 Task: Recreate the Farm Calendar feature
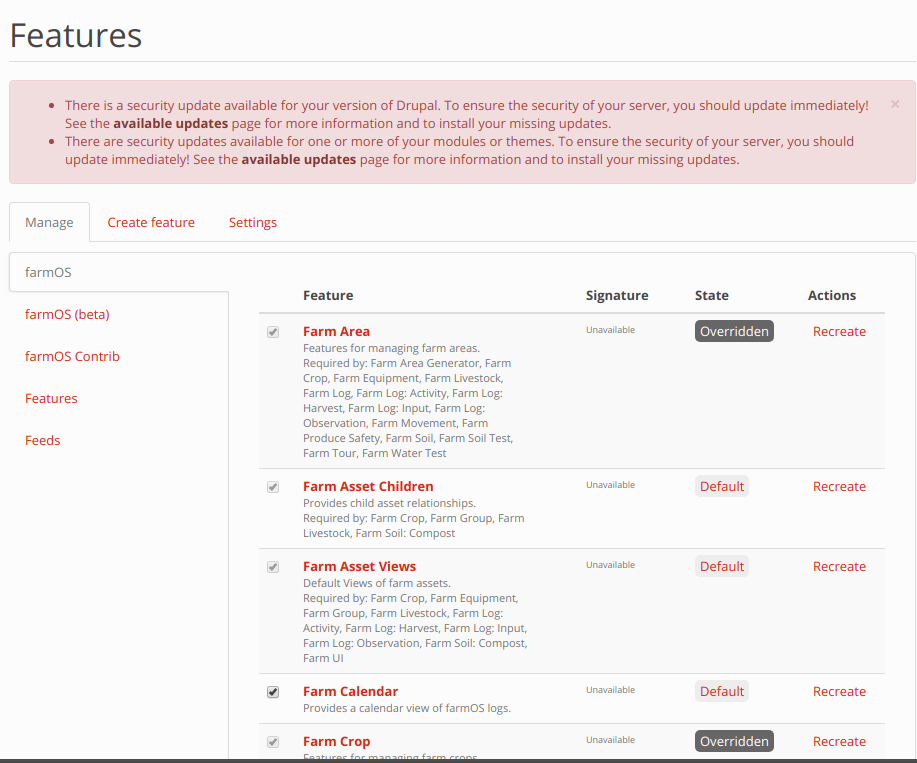pos(839,691)
